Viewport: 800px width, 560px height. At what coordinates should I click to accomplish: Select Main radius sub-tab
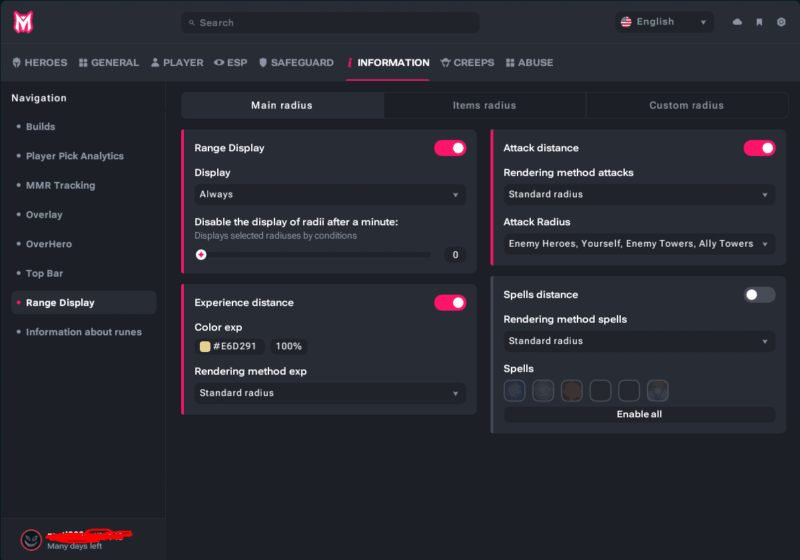tap(282, 106)
